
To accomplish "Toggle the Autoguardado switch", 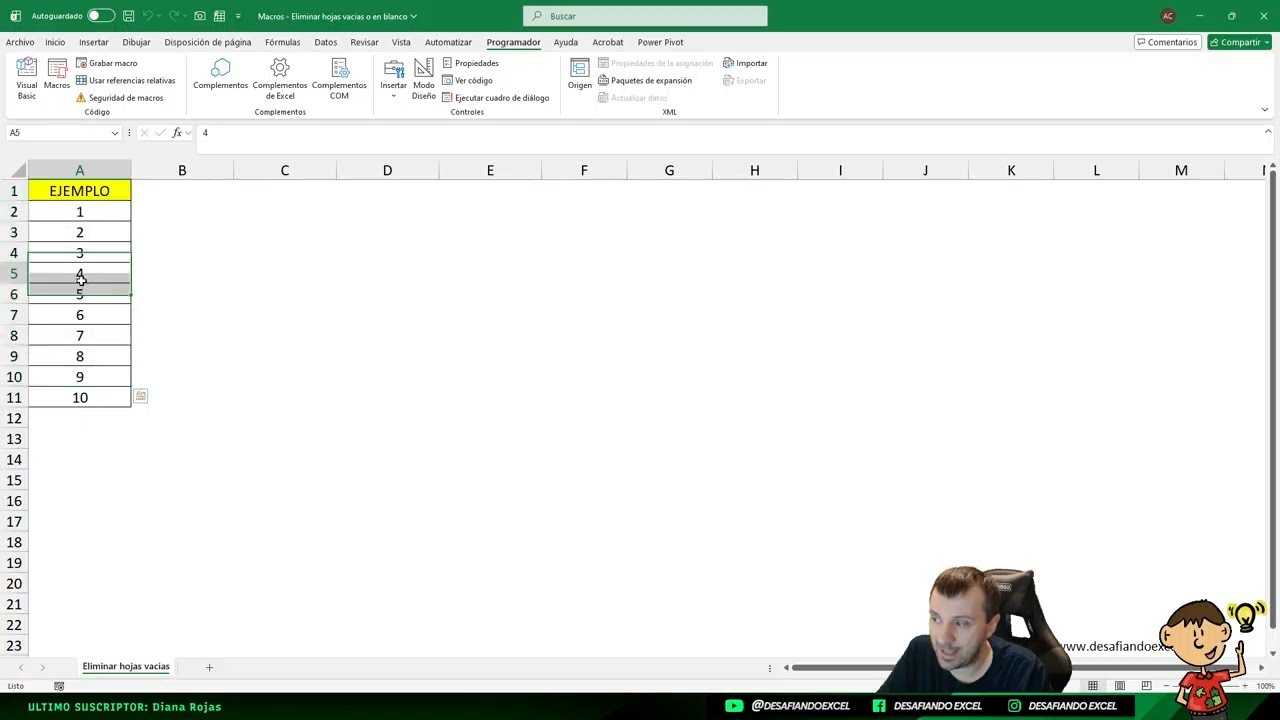I will click(x=100, y=16).
